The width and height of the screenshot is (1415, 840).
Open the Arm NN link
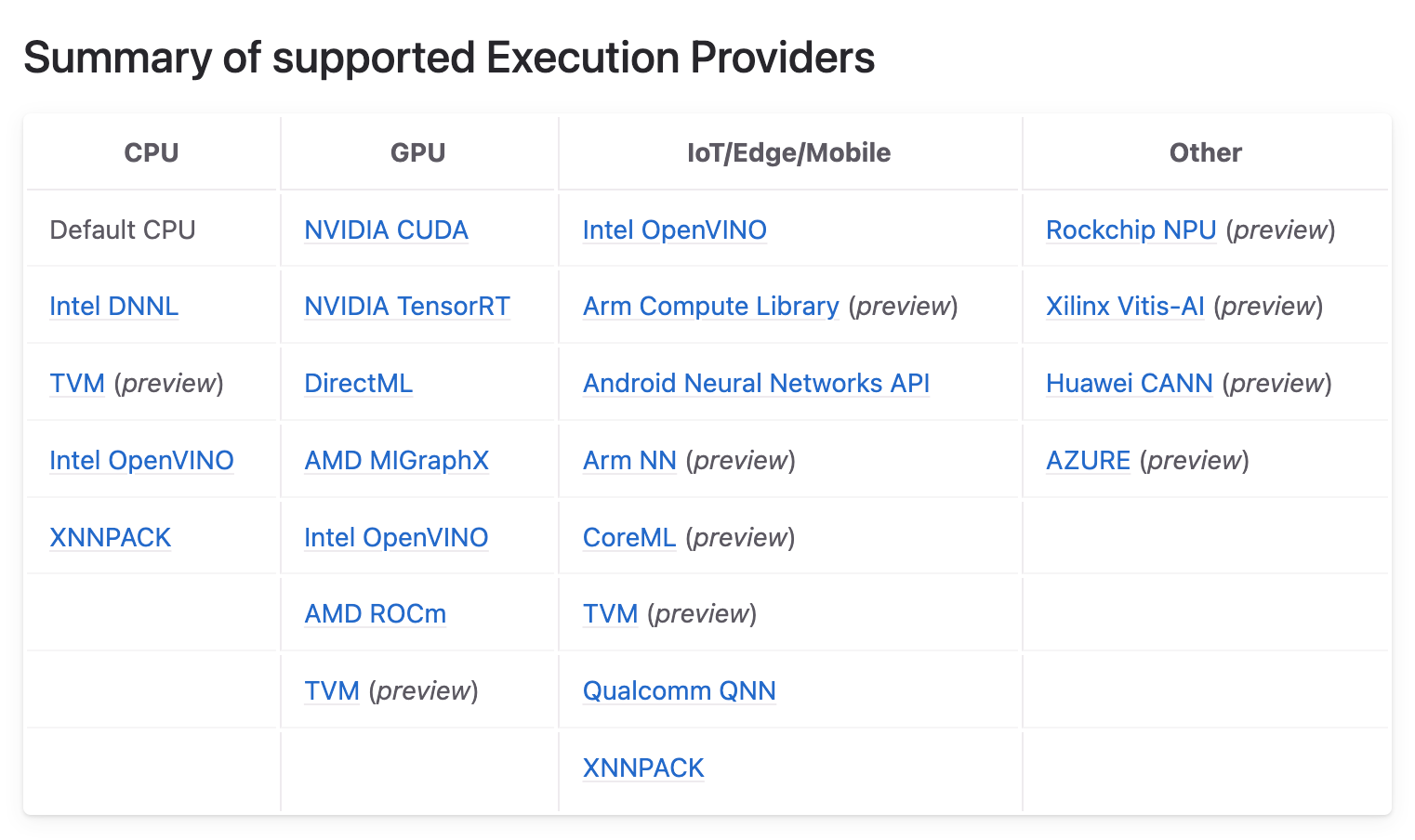pos(628,461)
